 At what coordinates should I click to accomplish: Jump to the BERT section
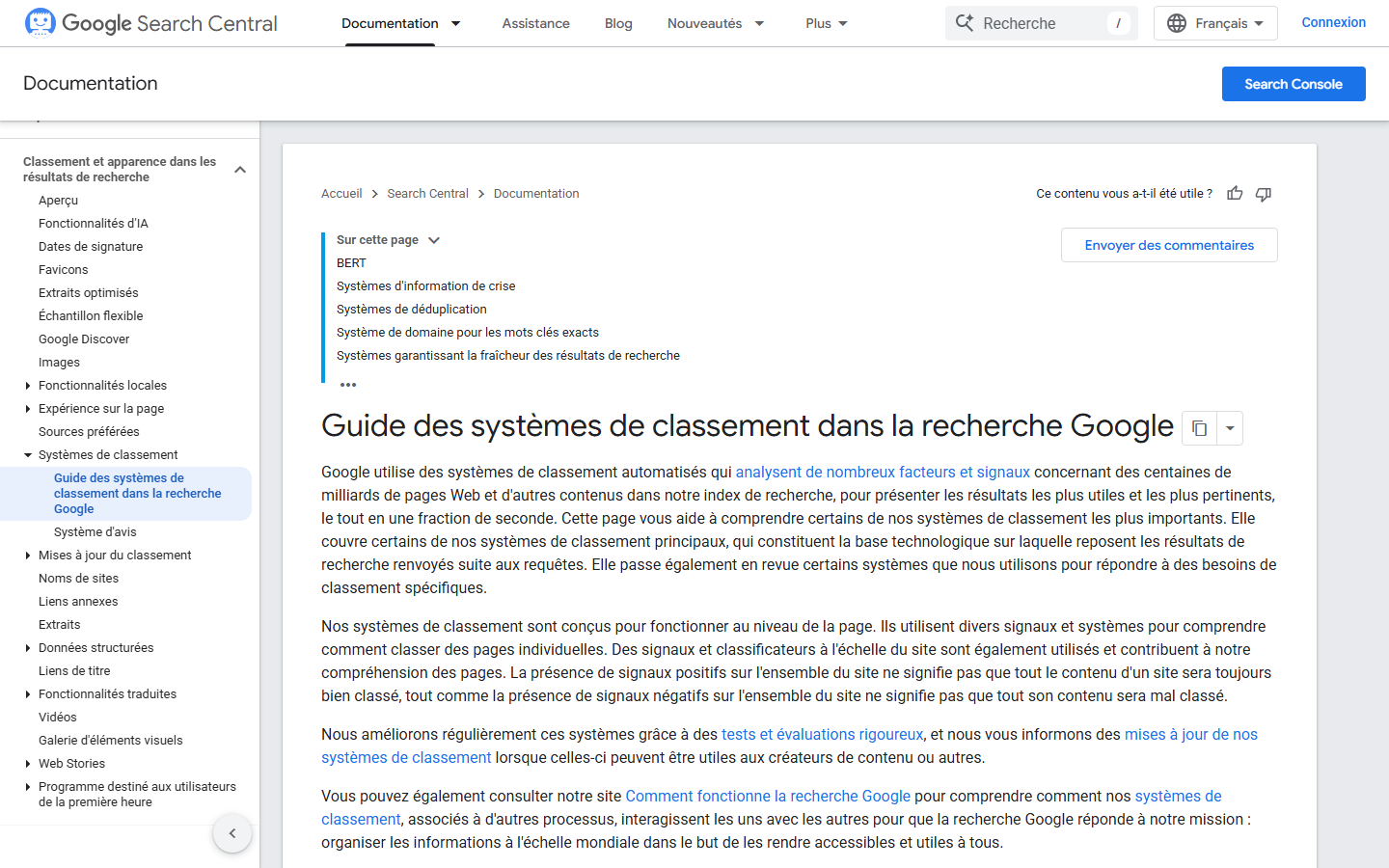[351, 263]
